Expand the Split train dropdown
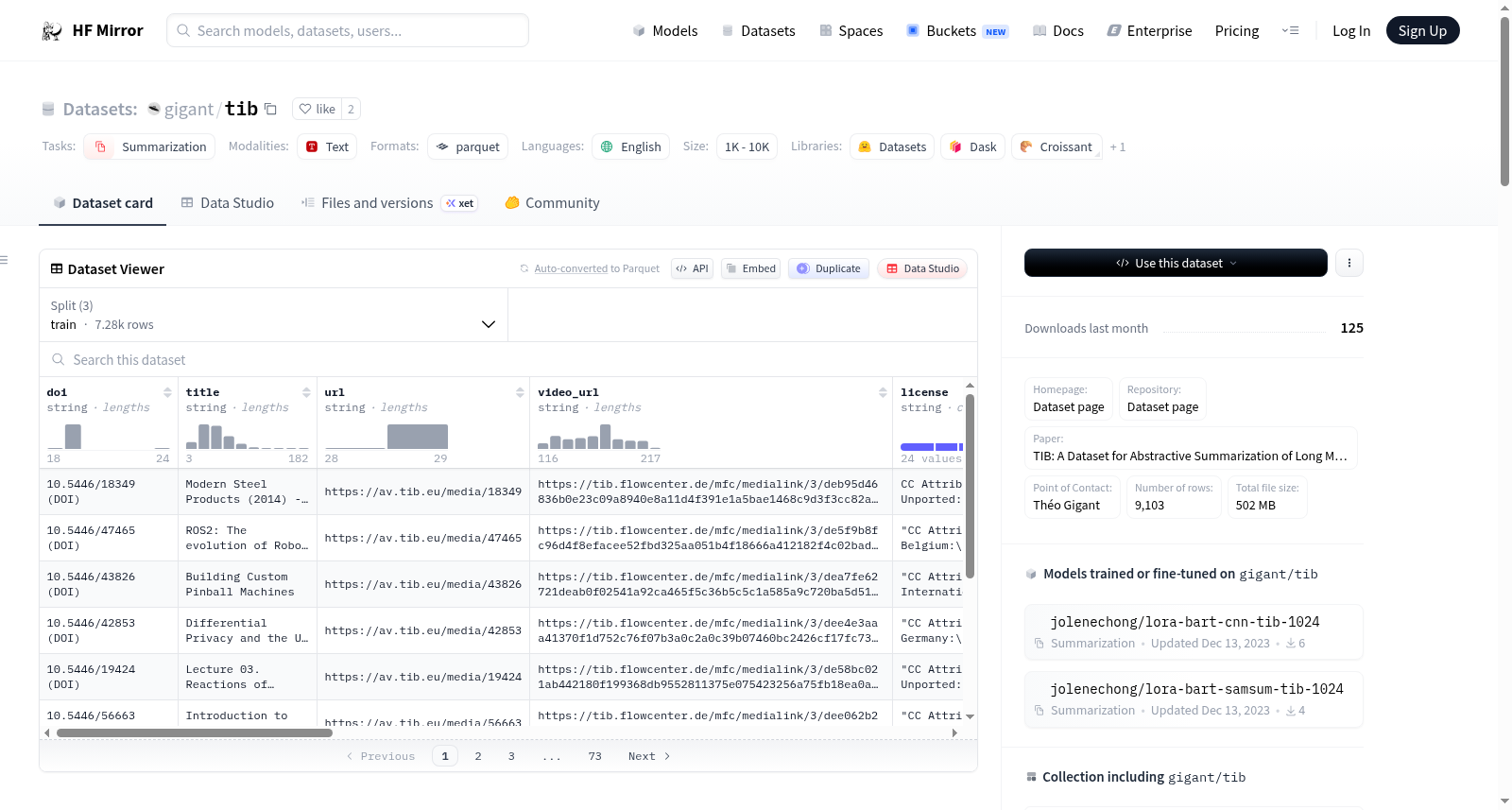This screenshot has width=1512, height=810. point(273,315)
